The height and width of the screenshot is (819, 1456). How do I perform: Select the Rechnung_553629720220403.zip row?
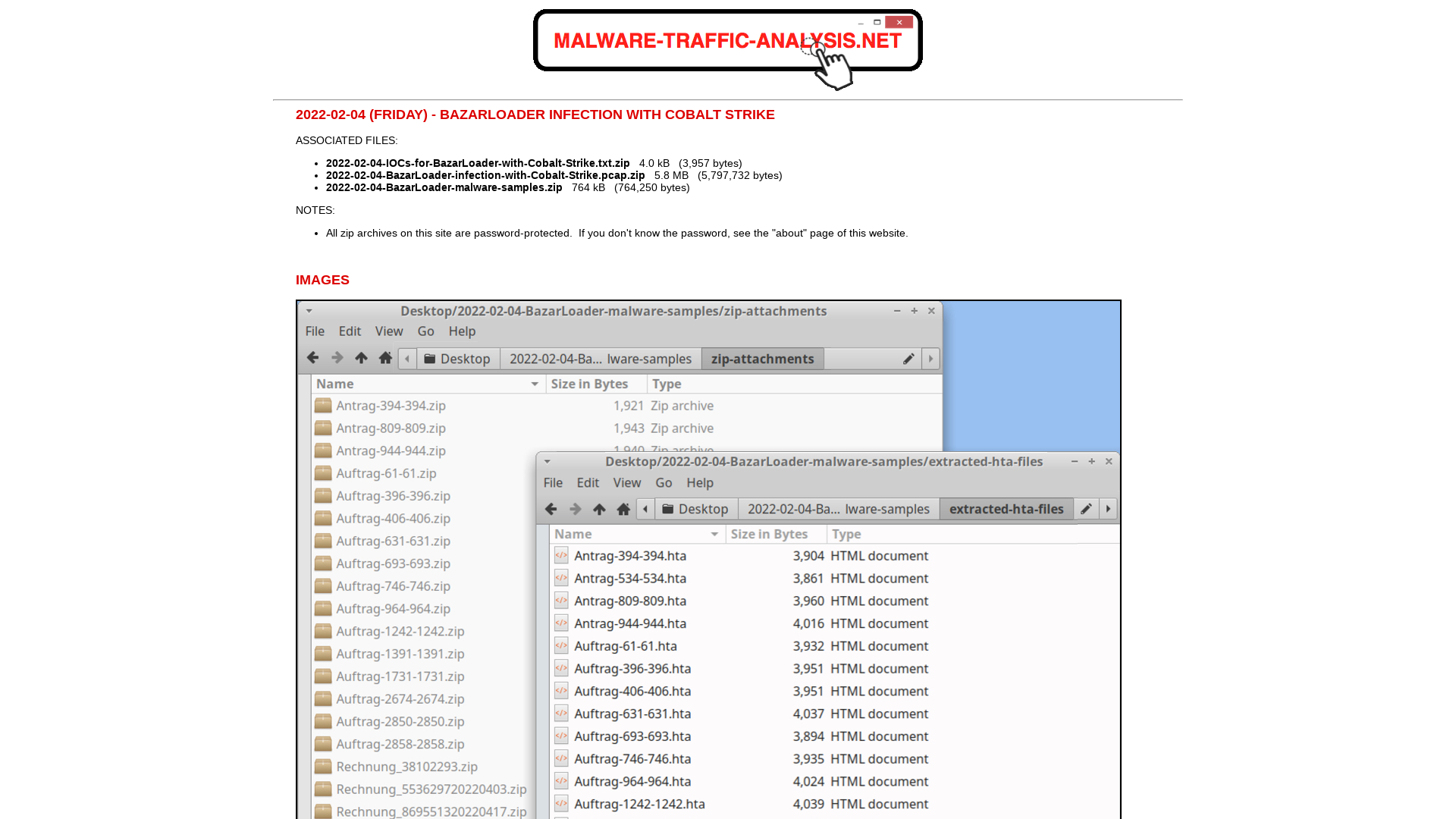pyautogui.click(x=425, y=789)
